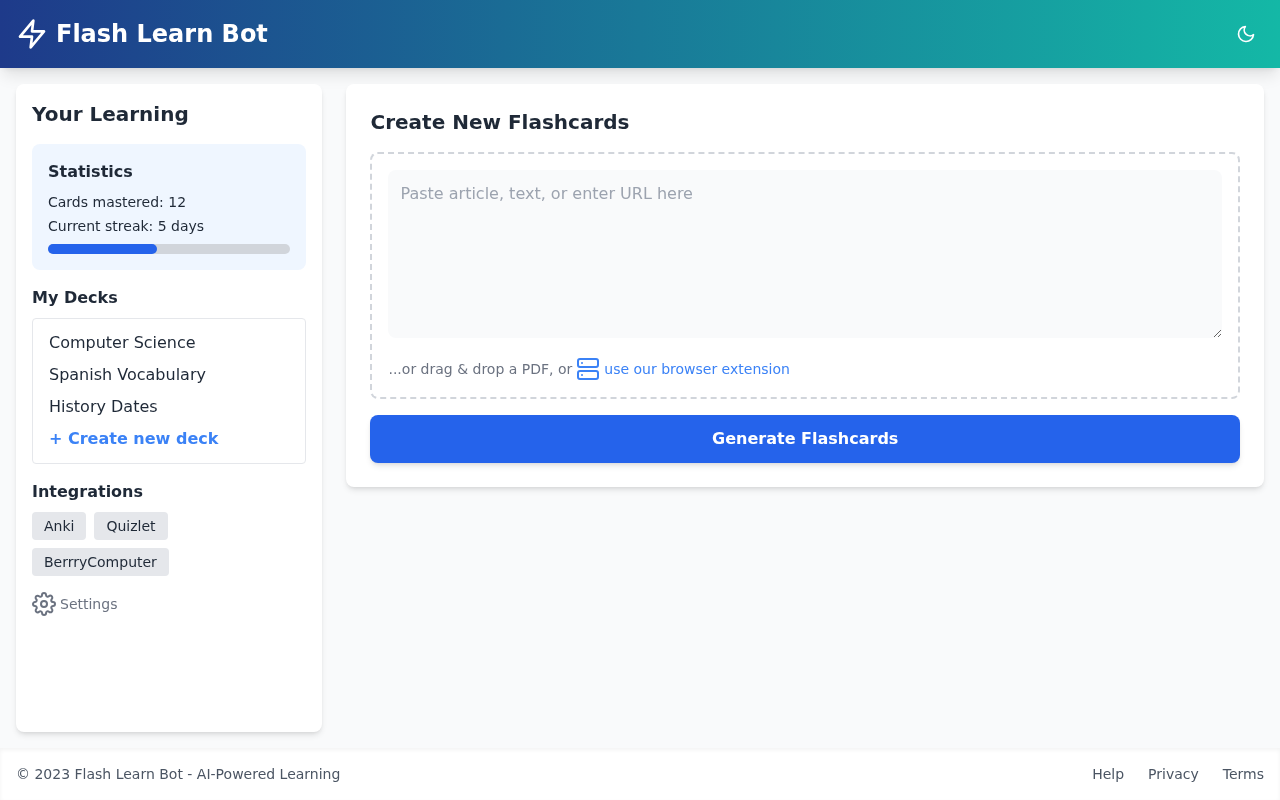Click the Help link in the footer

(1108, 773)
